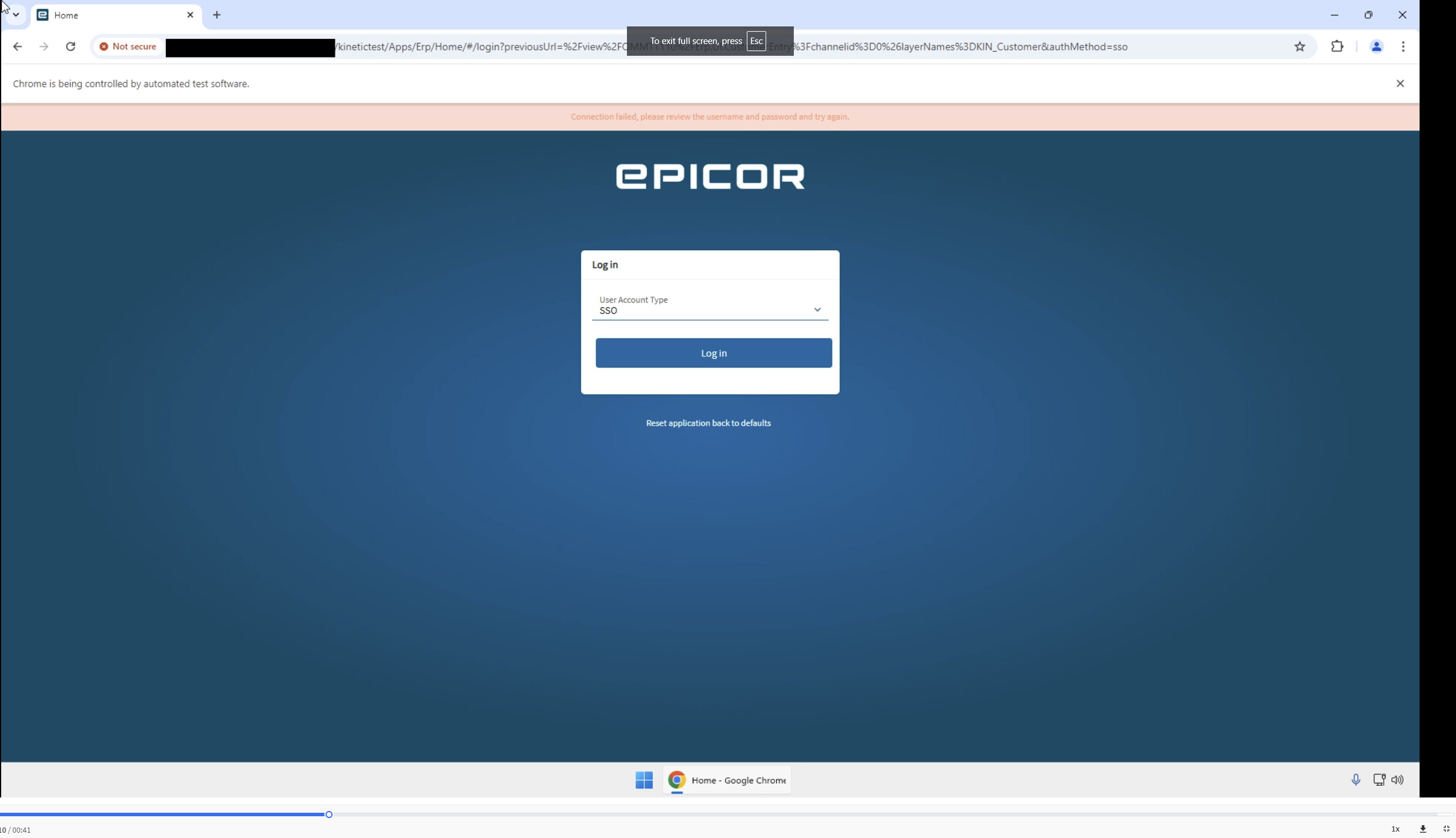Click the blue Log in button

click(x=713, y=353)
